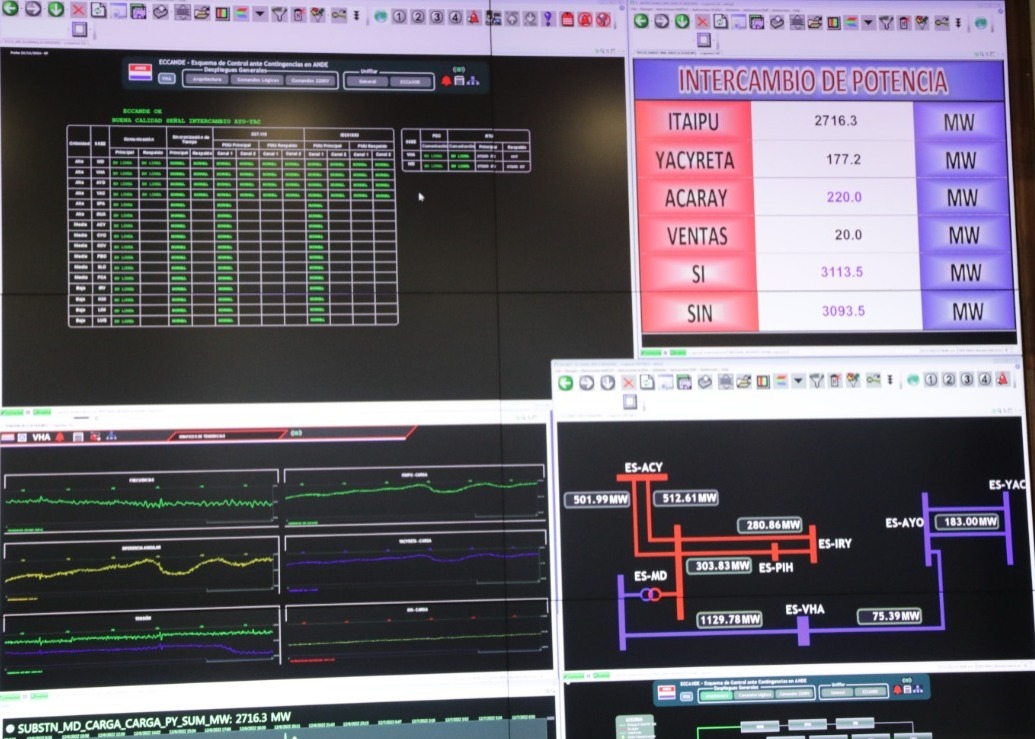Image resolution: width=1035 pixels, height=739 pixels.
Task: Click the red alarm bell in the VHA trends panel header
Action: pos(60,437)
